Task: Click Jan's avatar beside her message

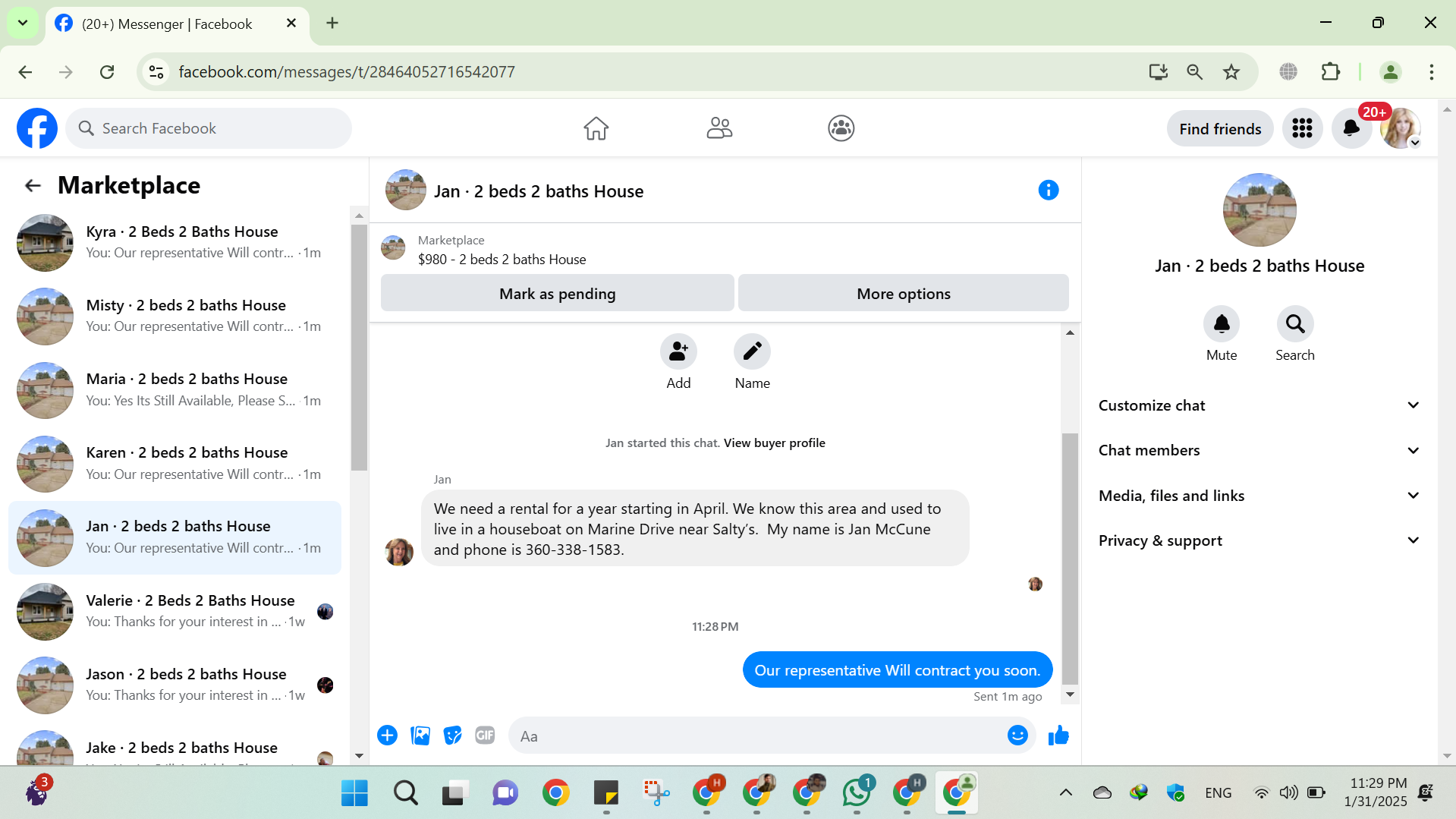Action: point(399,552)
